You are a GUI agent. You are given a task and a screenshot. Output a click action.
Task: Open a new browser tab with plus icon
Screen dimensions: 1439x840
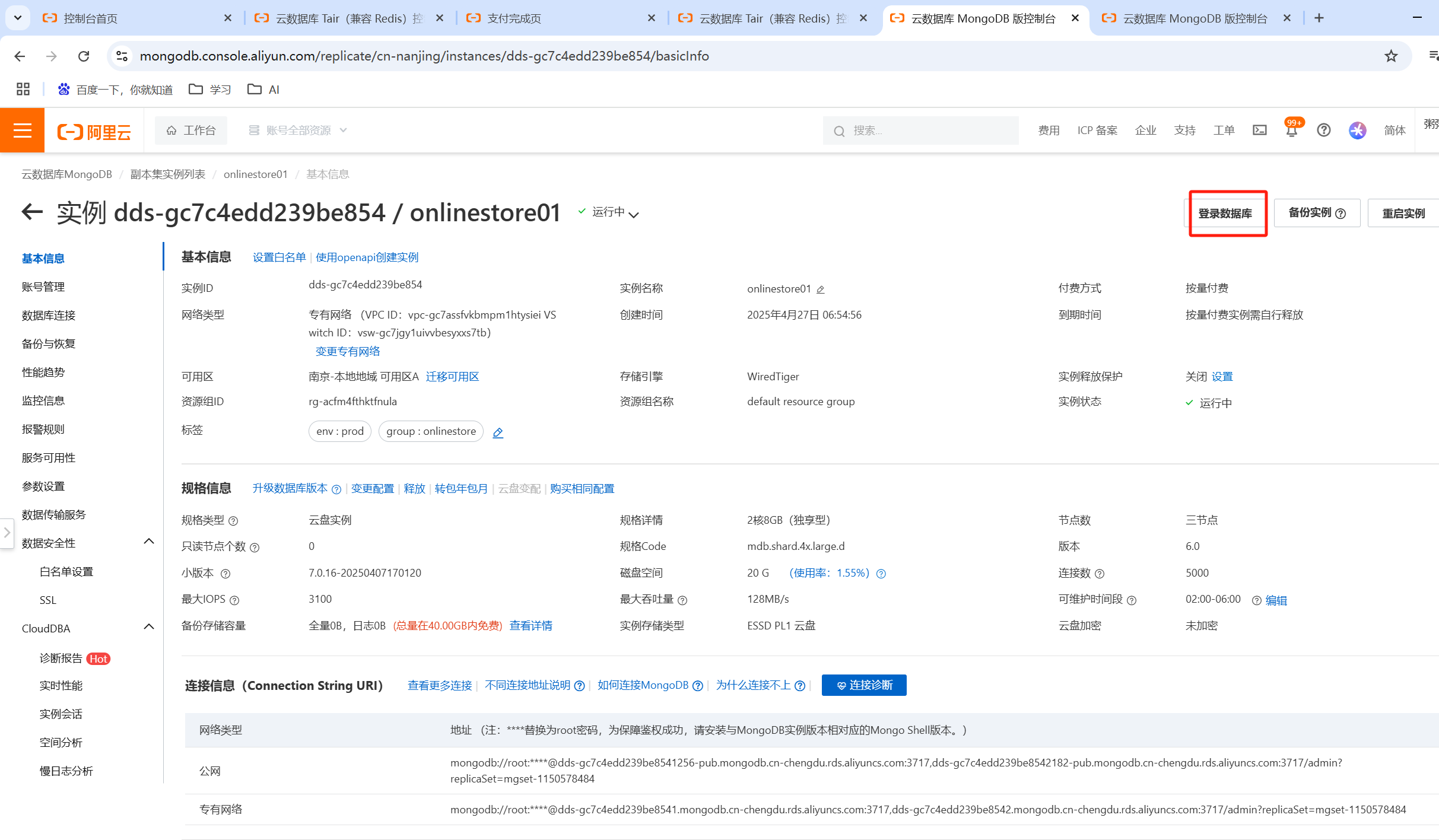(x=1319, y=18)
